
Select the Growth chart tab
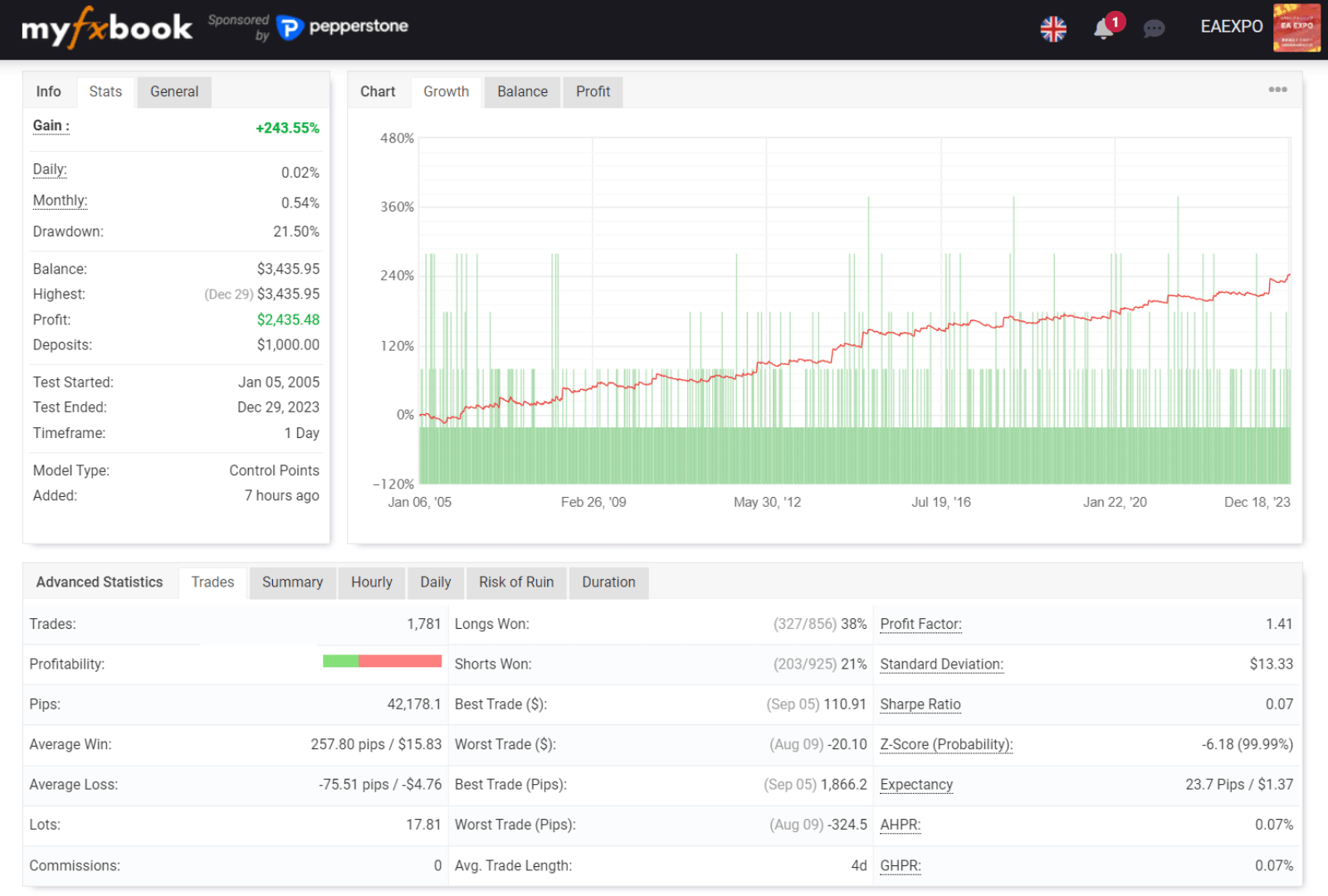tap(446, 91)
